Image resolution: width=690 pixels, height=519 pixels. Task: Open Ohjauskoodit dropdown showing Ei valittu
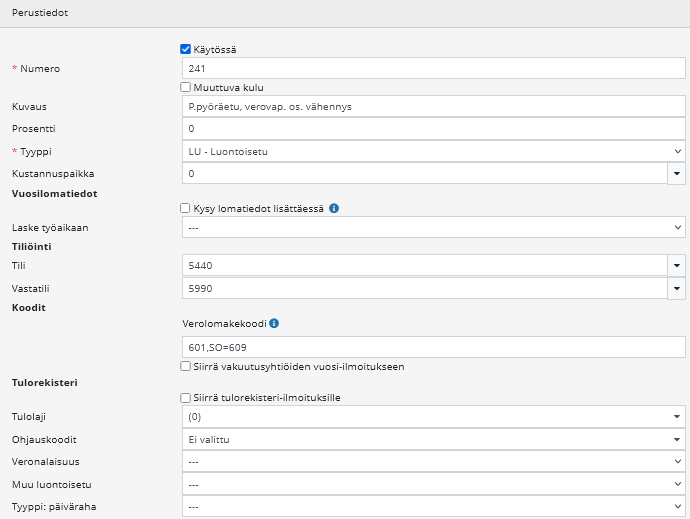(433, 438)
